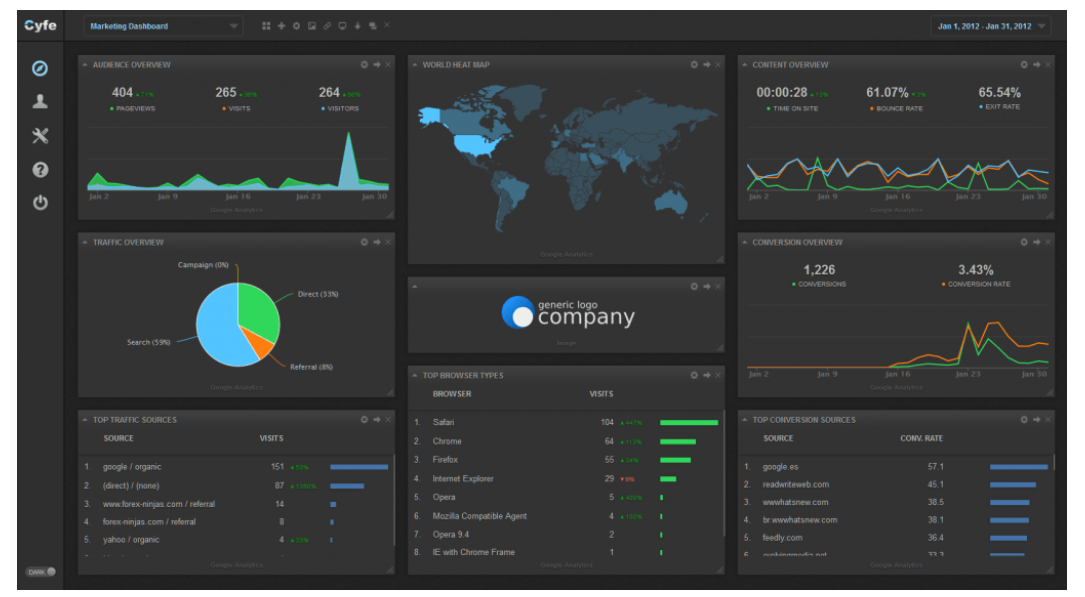This screenshot has width=1085, height=597.
Task: Click the google / organic traffic source row
Action: coord(236,467)
